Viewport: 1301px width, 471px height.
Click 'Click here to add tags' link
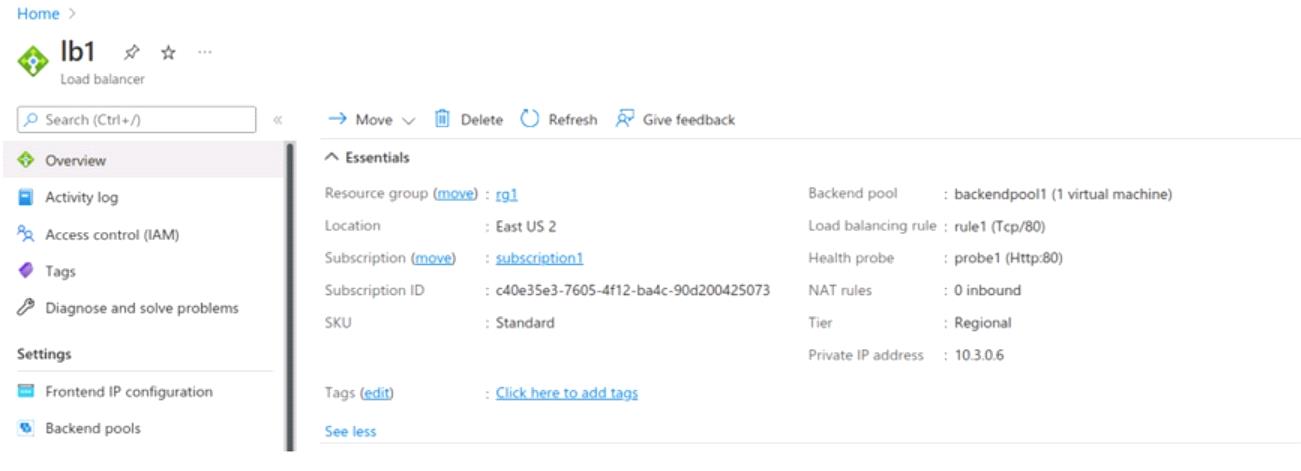[566, 393]
